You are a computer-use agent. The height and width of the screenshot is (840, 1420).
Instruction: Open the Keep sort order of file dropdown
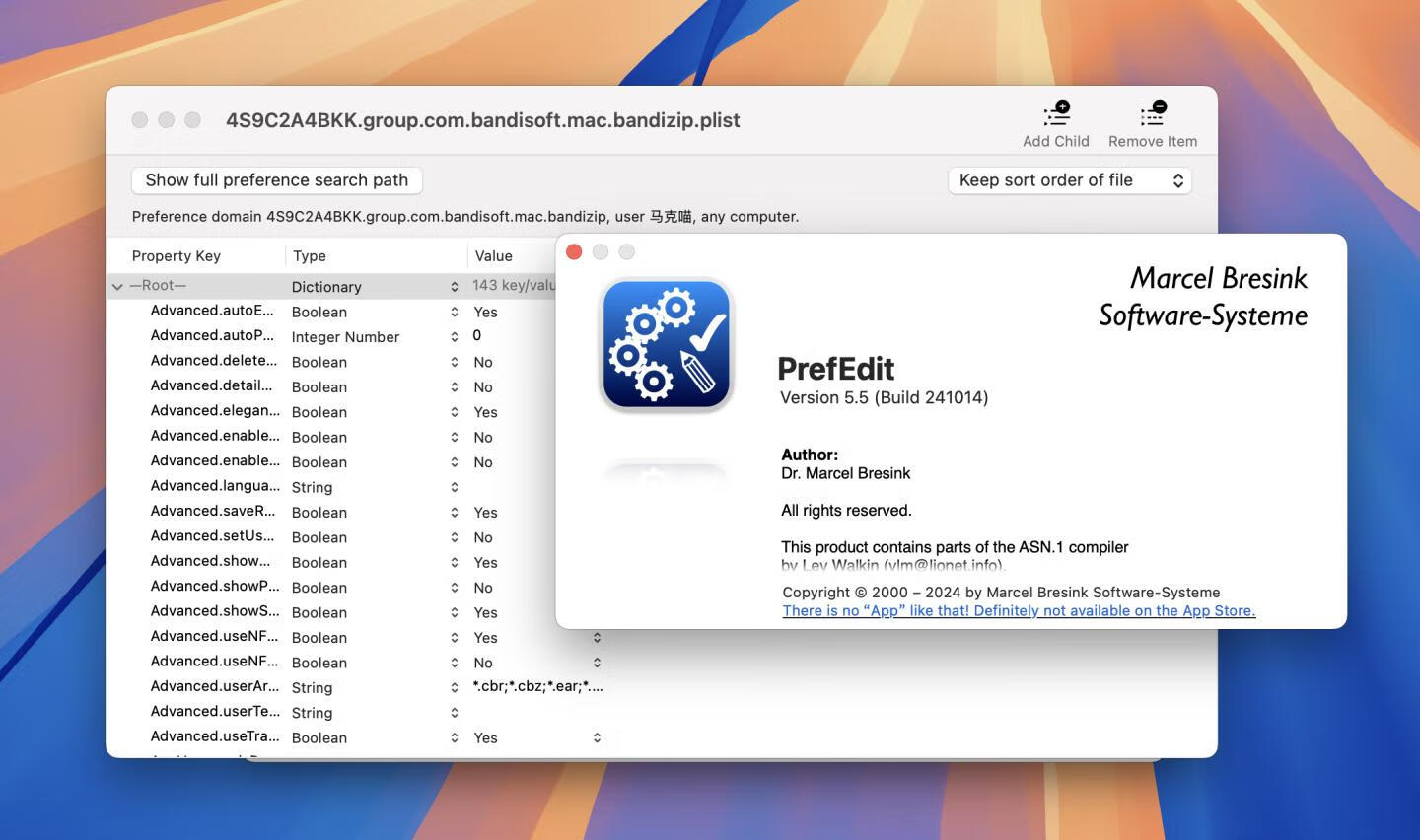1070,180
